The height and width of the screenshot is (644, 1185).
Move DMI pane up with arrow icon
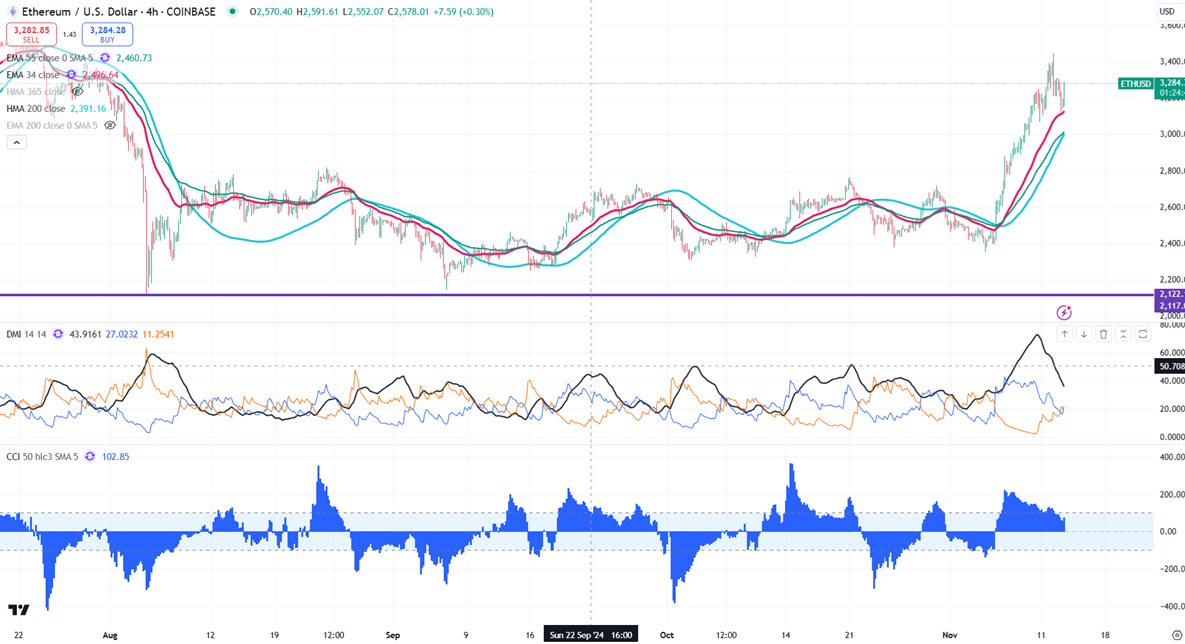[1064, 334]
